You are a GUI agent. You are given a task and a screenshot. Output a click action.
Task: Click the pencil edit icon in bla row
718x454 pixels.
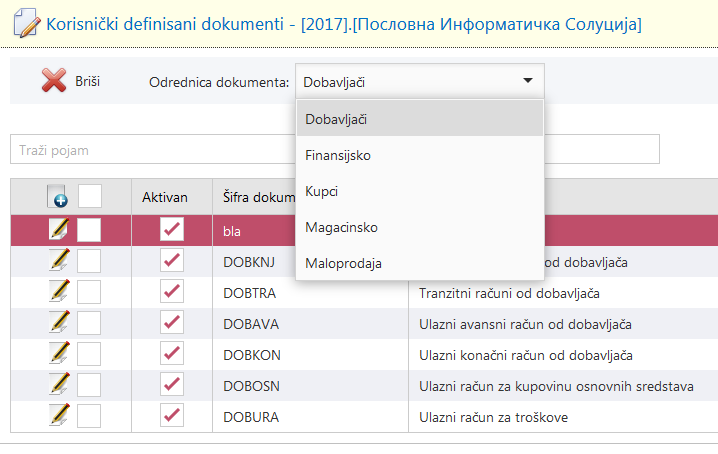coord(59,230)
